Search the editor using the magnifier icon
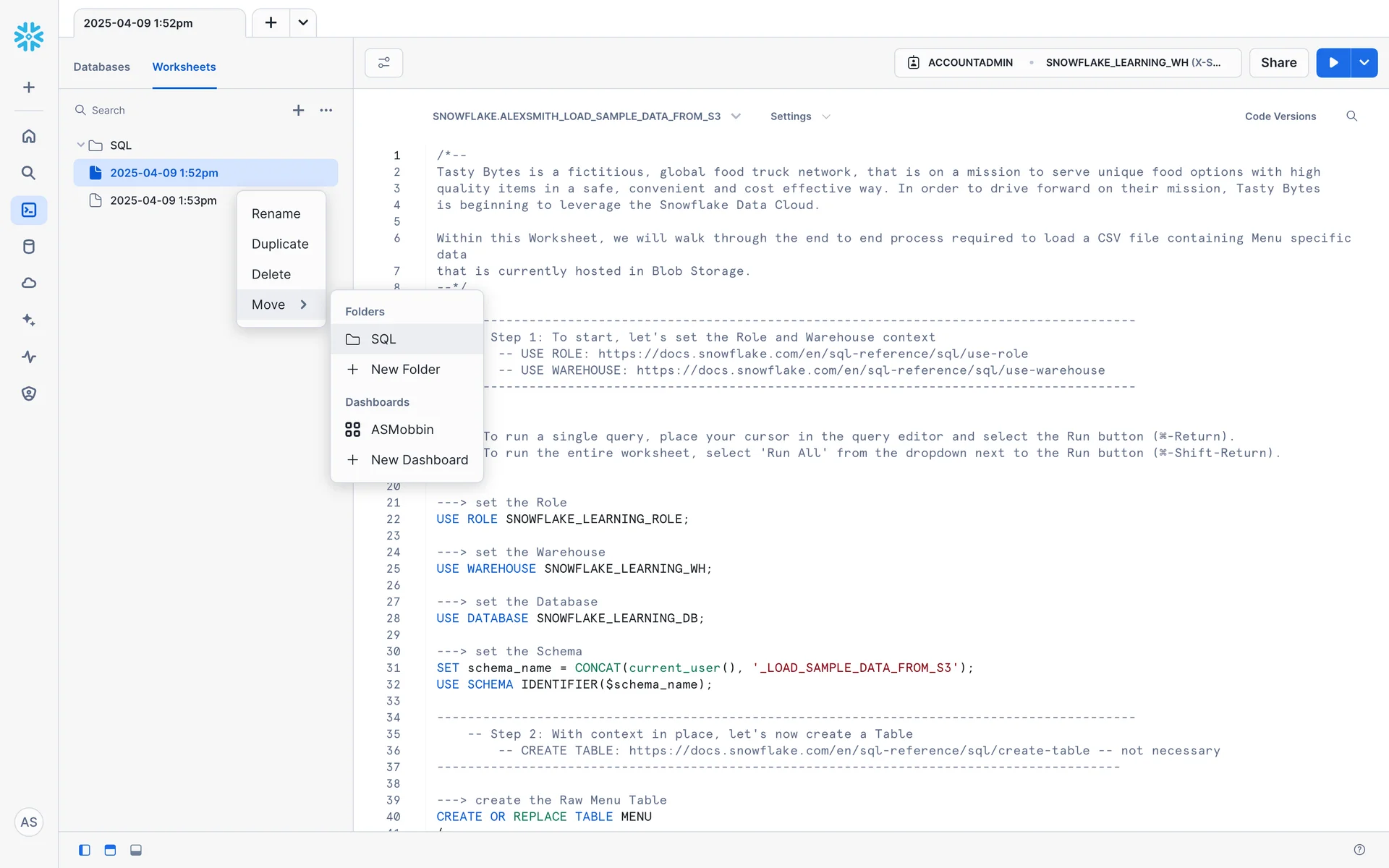The image size is (1389, 868). pyautogui.click(x=1351, y=116)
